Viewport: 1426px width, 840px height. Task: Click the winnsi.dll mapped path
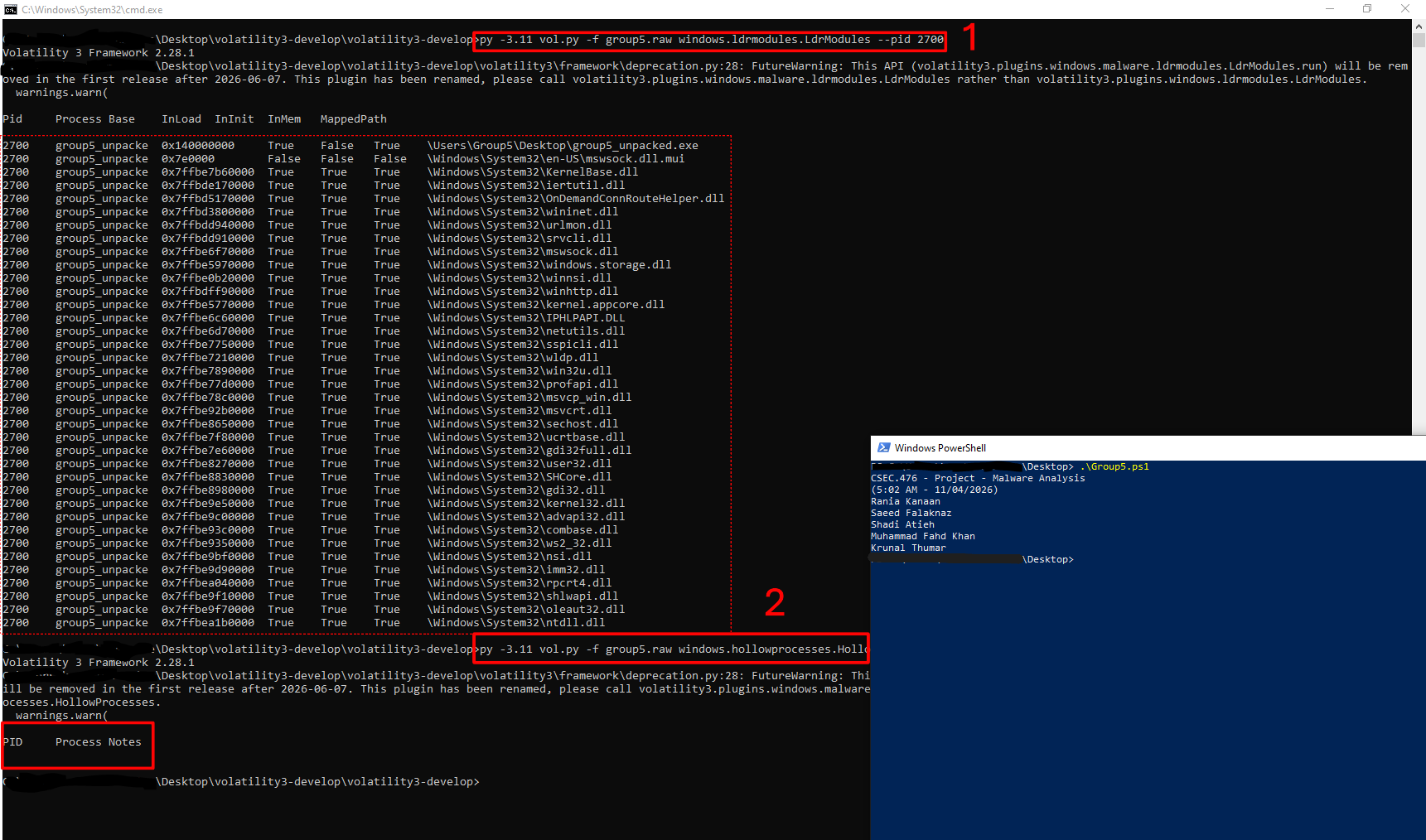520,278
